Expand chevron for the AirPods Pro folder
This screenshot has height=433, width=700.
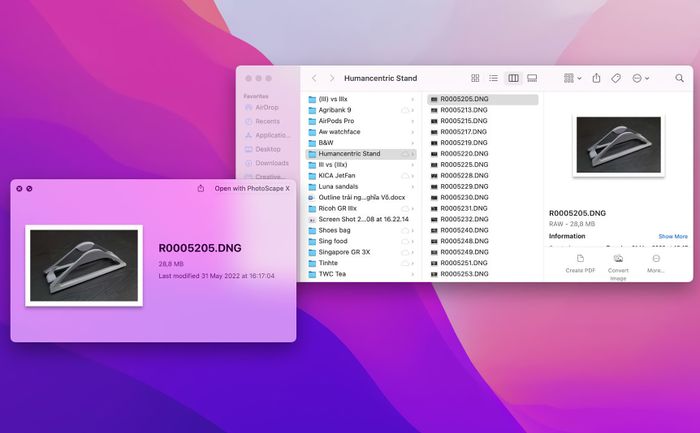[412, 121]
